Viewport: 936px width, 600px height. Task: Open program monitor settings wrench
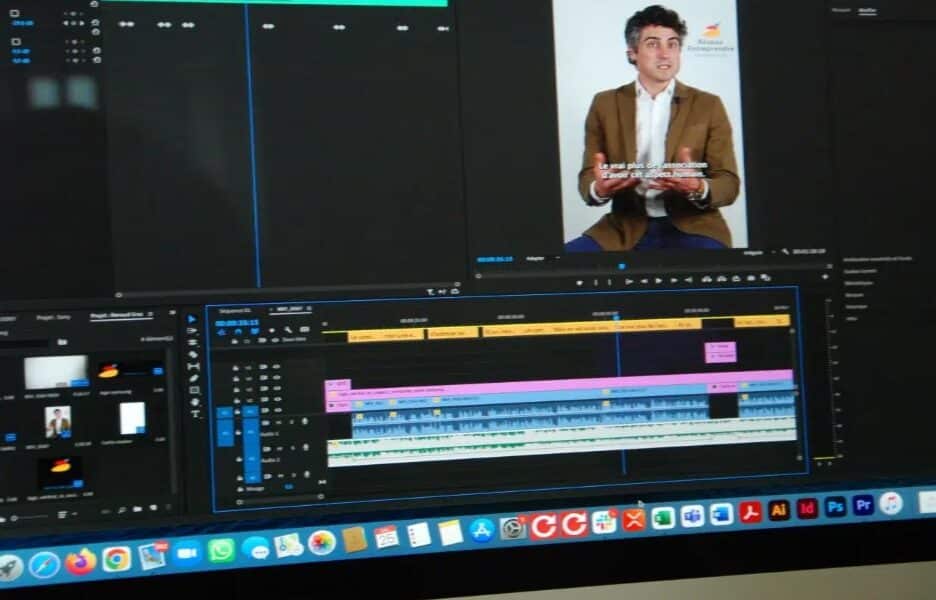coord(786,252)
